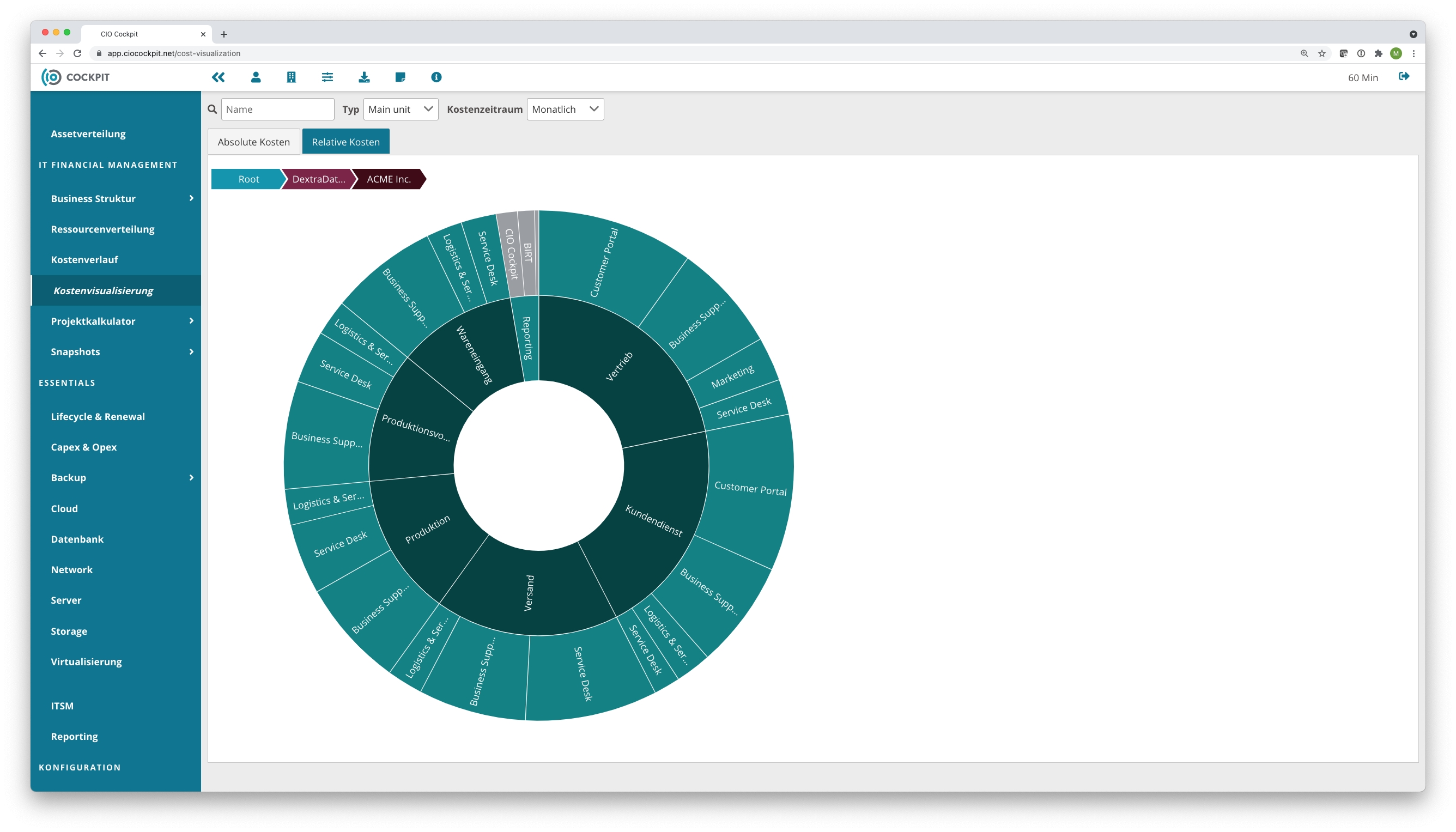Open Kostenzeitraum Monatlich dropdown
1456x832 pixels.
click(565, 109)
